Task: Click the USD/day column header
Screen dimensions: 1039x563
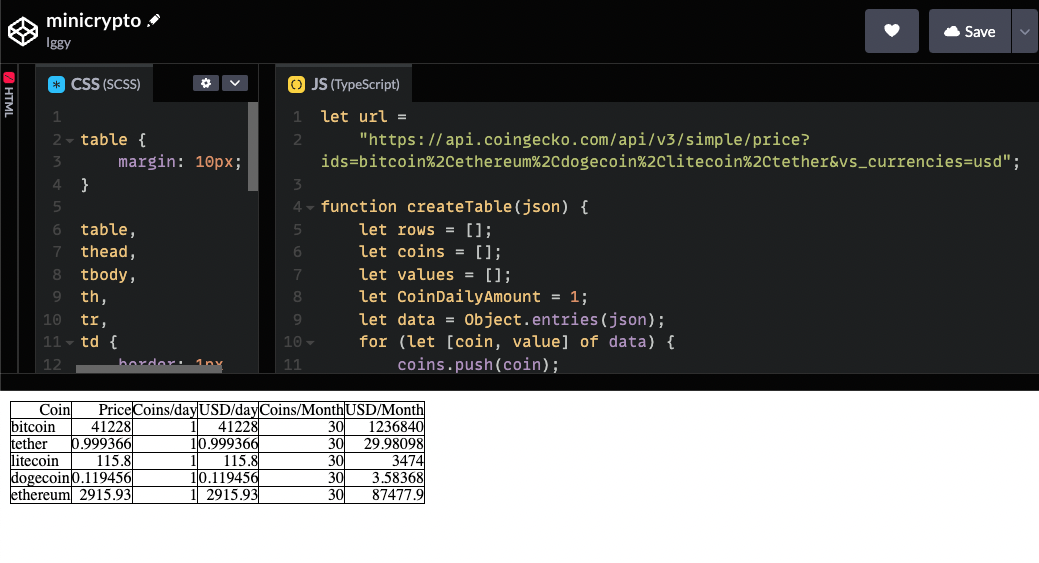Action: (228, 410)
